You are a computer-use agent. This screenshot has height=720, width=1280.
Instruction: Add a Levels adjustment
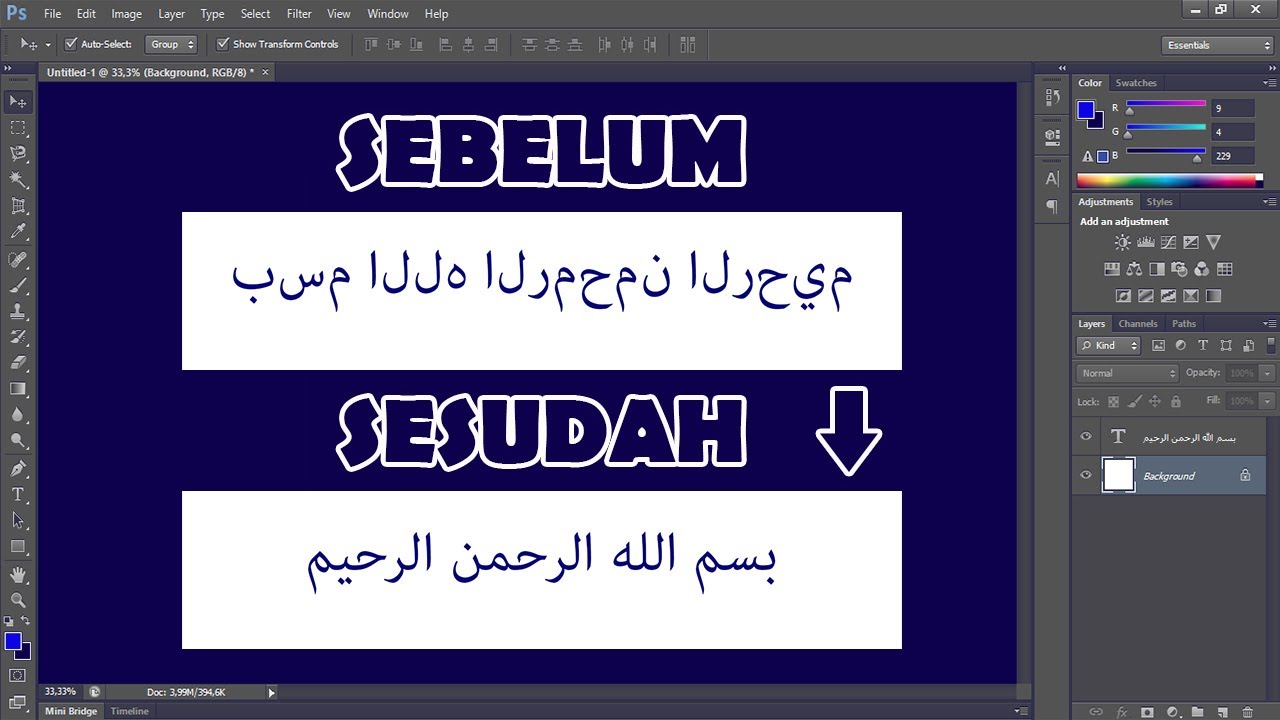(1146, 242)
